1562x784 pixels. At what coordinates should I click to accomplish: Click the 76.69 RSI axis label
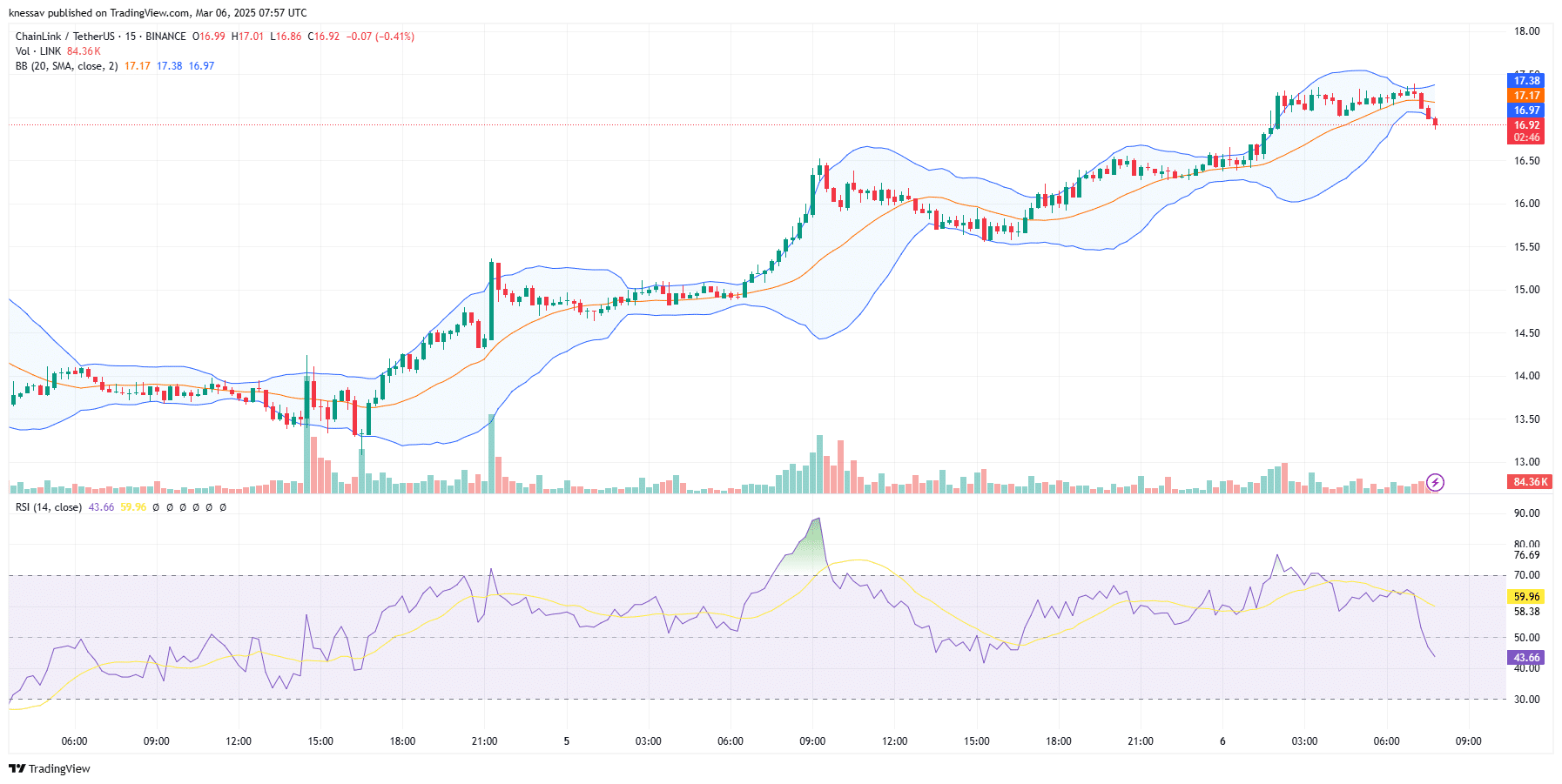tap(1526, 555)
